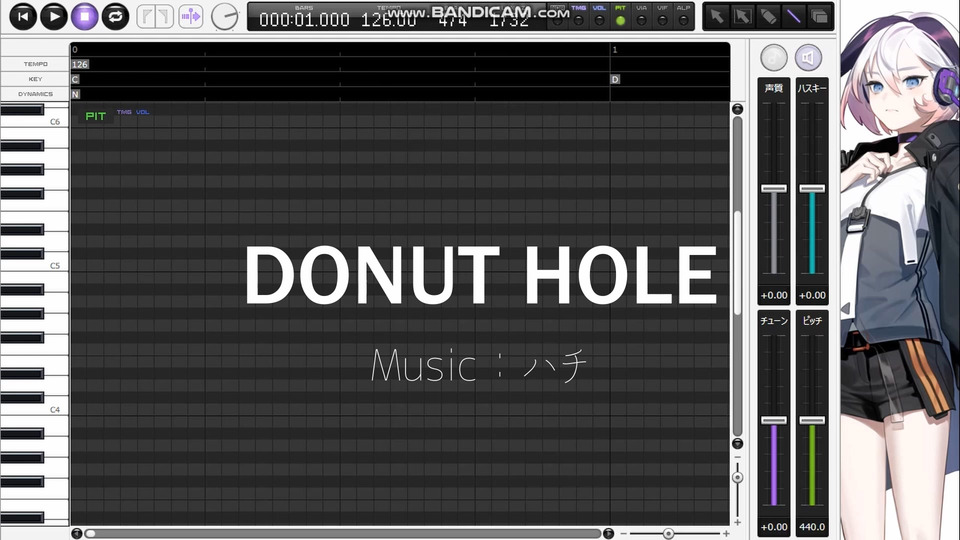This screenshot has width=960, height=540.
Task: Click the small TMG tab in piano roll
Action: pyautogui.click(x=124, y=112)
